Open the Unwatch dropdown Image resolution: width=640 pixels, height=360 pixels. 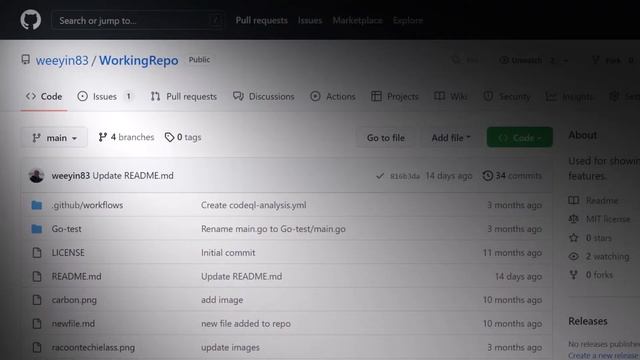[x=534, y=60]
